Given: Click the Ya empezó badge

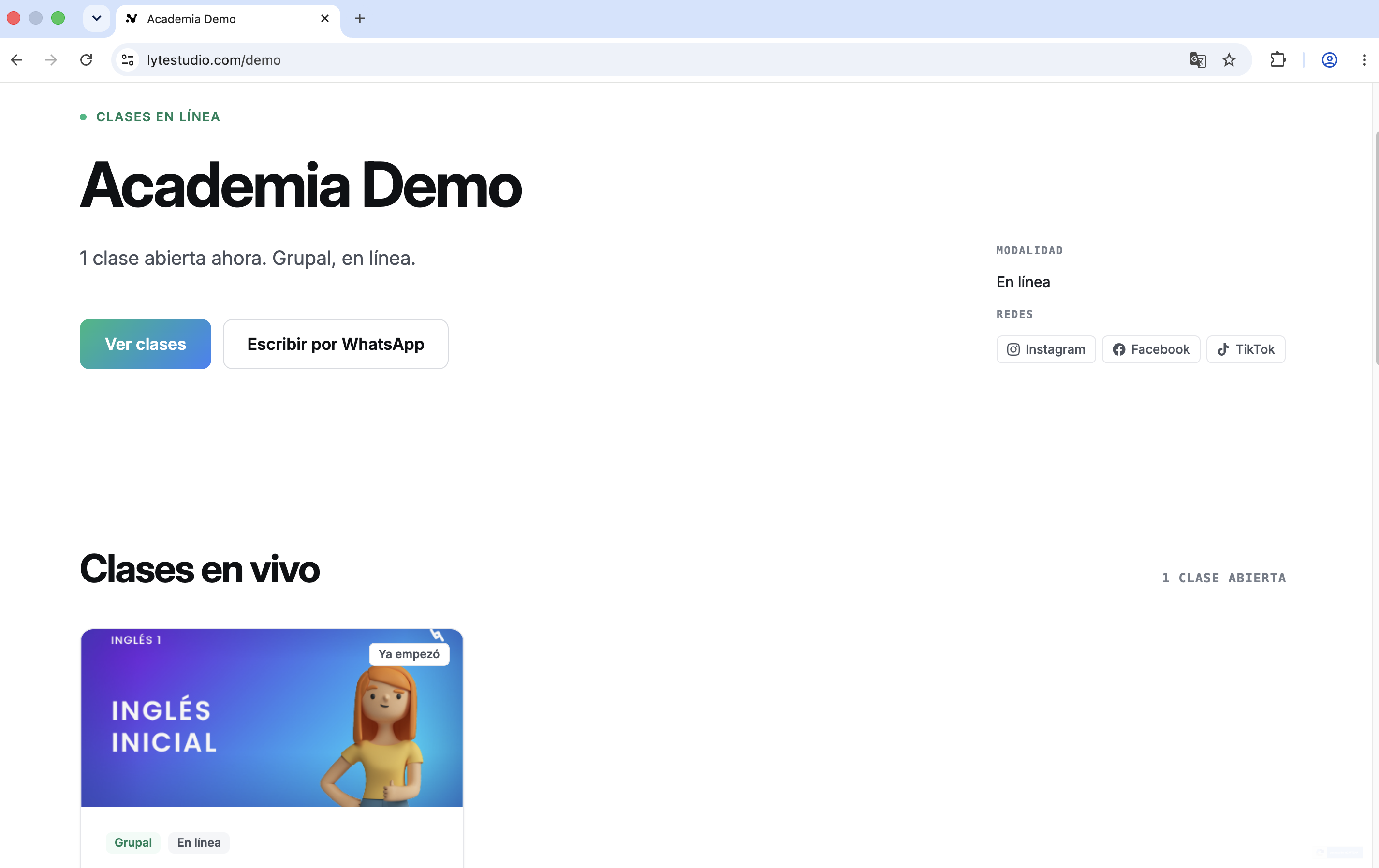Looking at the screenshot, I should [409, 654].
